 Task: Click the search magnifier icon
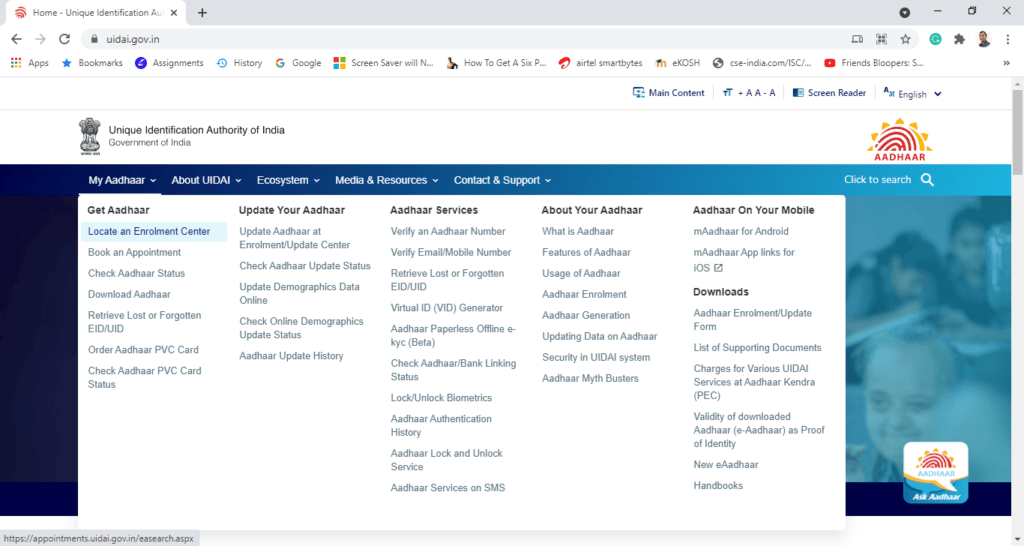coord(927,180)
